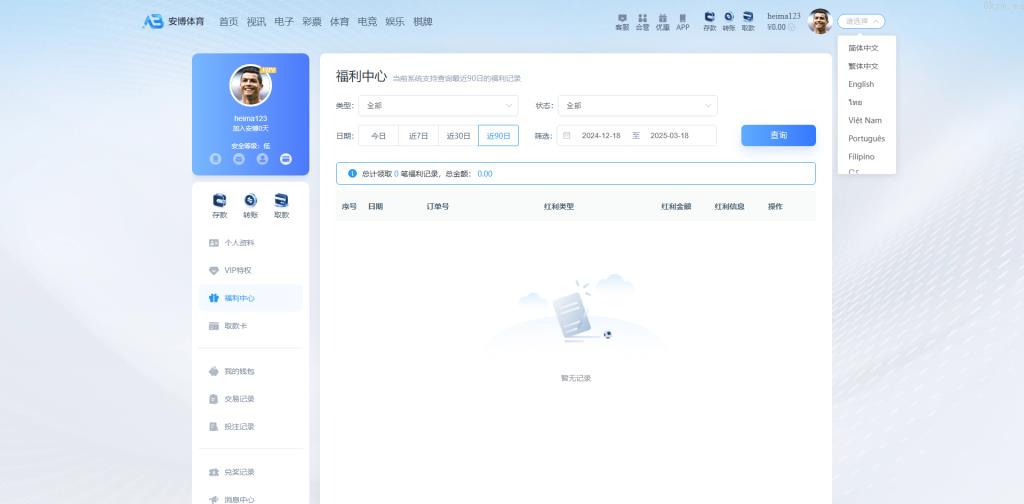Screen dimensions: 1024x504
Task: Open 交易记录 in the sidebar
Action: 239,399
